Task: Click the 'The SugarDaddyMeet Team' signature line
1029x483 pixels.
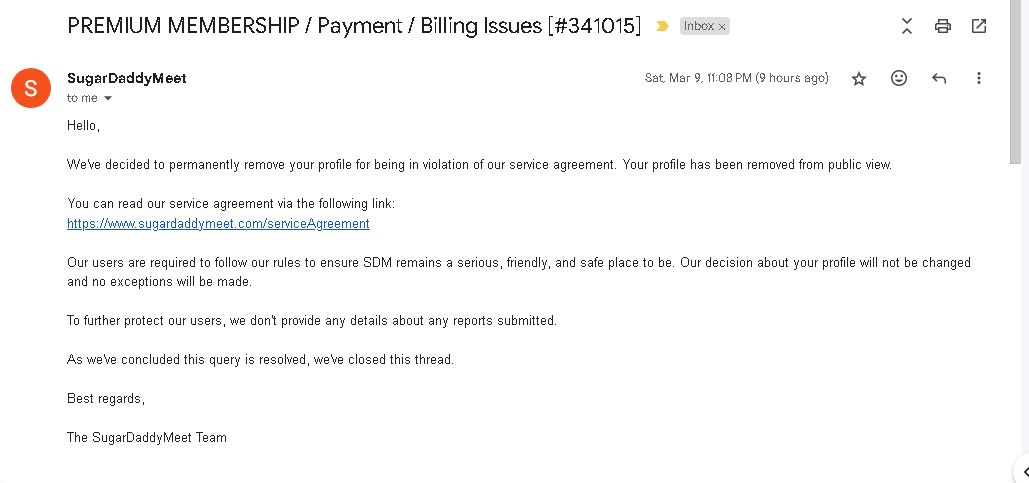Action: pos(146,437)
